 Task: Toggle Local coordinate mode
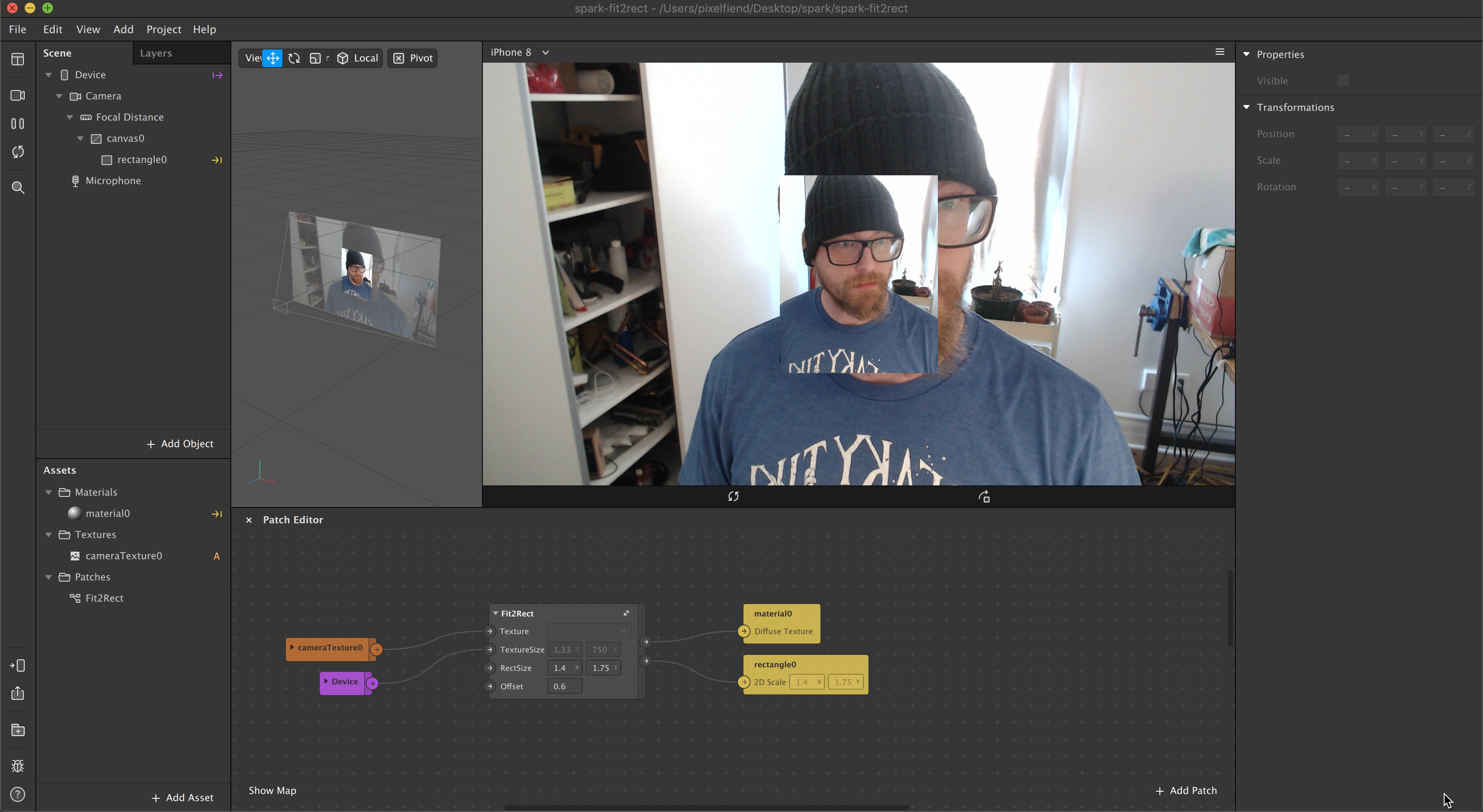pos(358,57)
